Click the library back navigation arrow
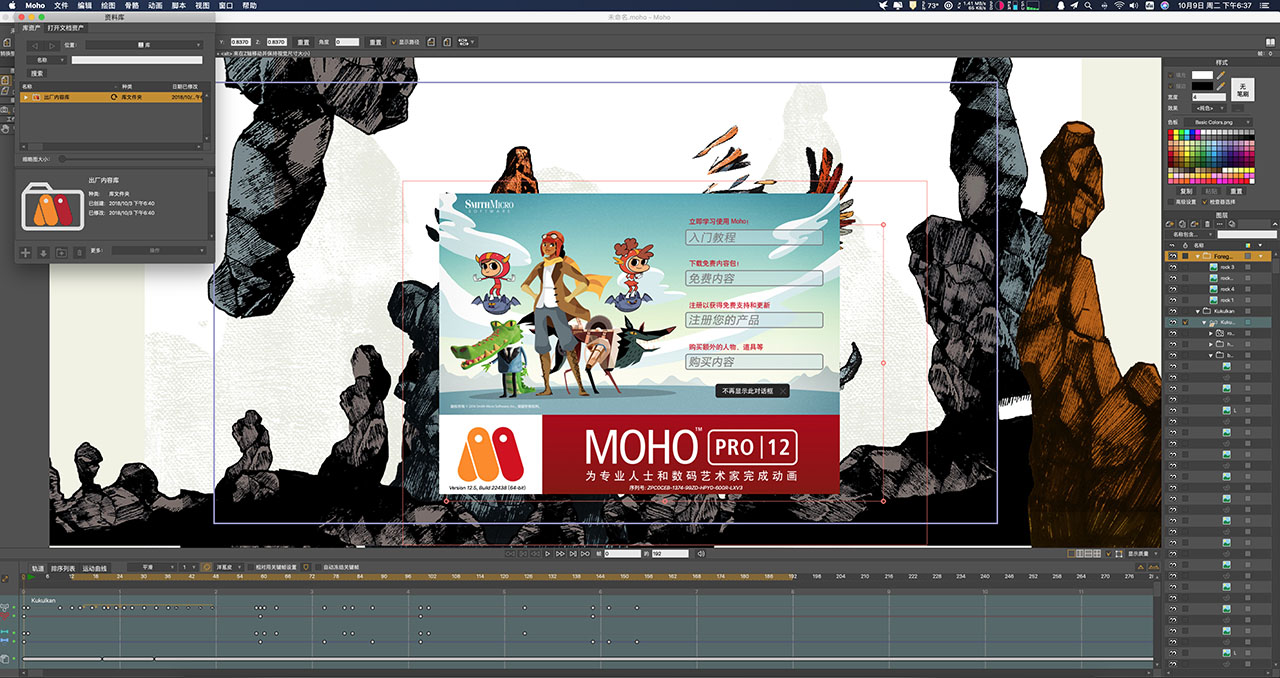Viewport: 1280px width, 678px height. coord(34,45)
